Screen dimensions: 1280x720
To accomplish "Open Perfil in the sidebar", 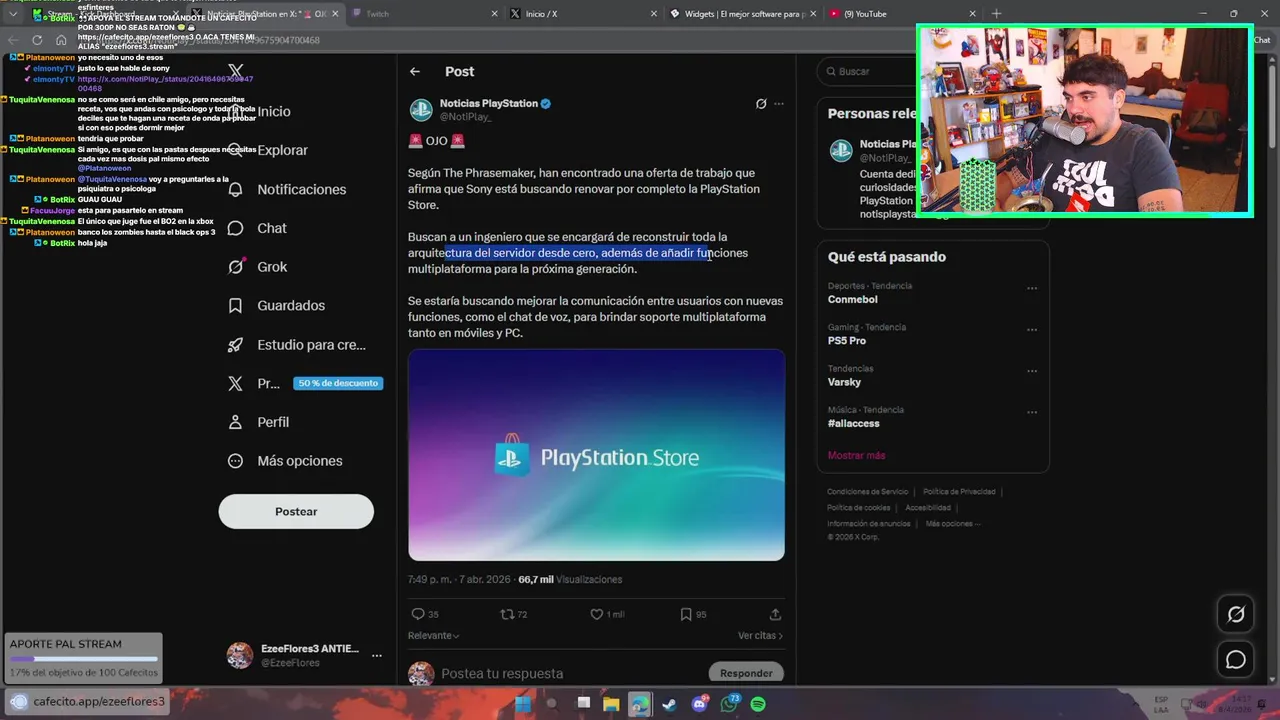I will point(260,422).
